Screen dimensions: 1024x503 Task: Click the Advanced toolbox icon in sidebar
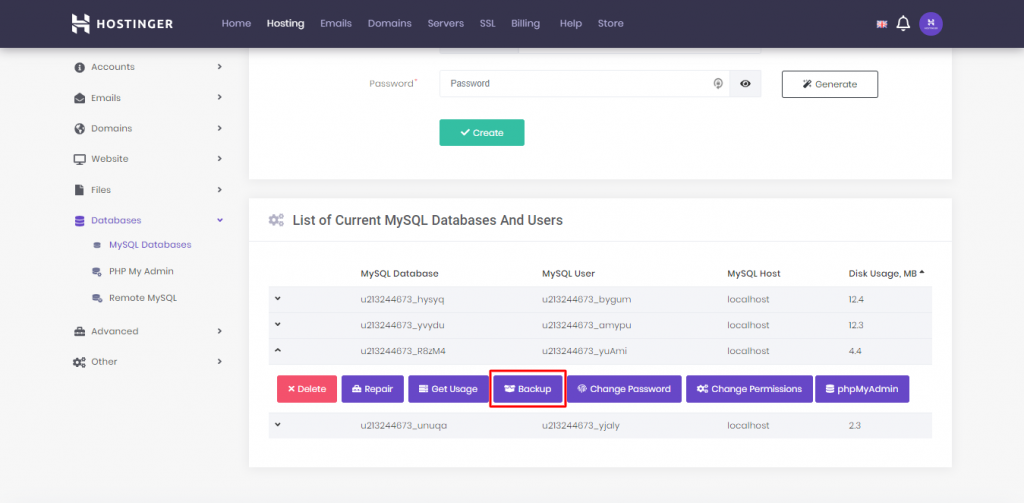coord(80,331)
